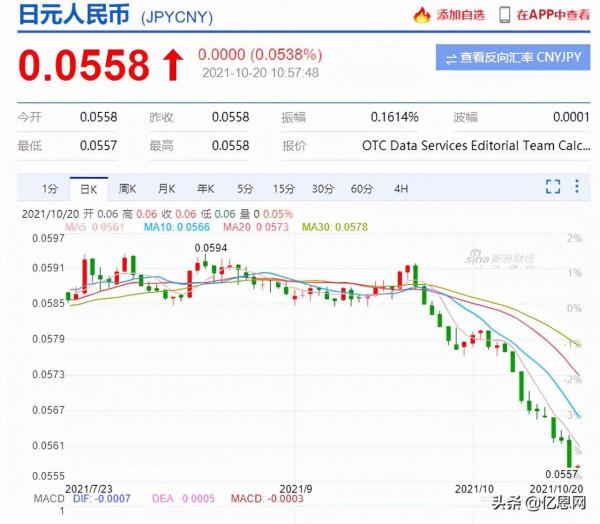Open the 4H chart tab
600x524 pixels.
[x=401, y=189]
